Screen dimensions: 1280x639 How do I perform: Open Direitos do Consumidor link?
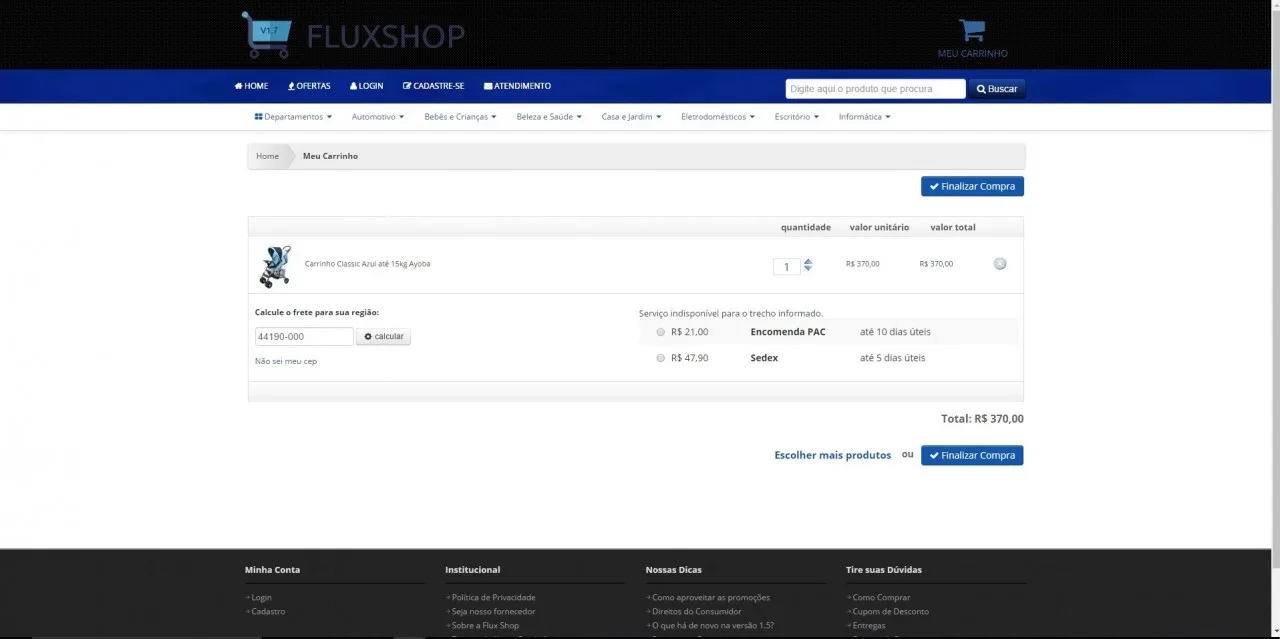click(x=696, y=611)
